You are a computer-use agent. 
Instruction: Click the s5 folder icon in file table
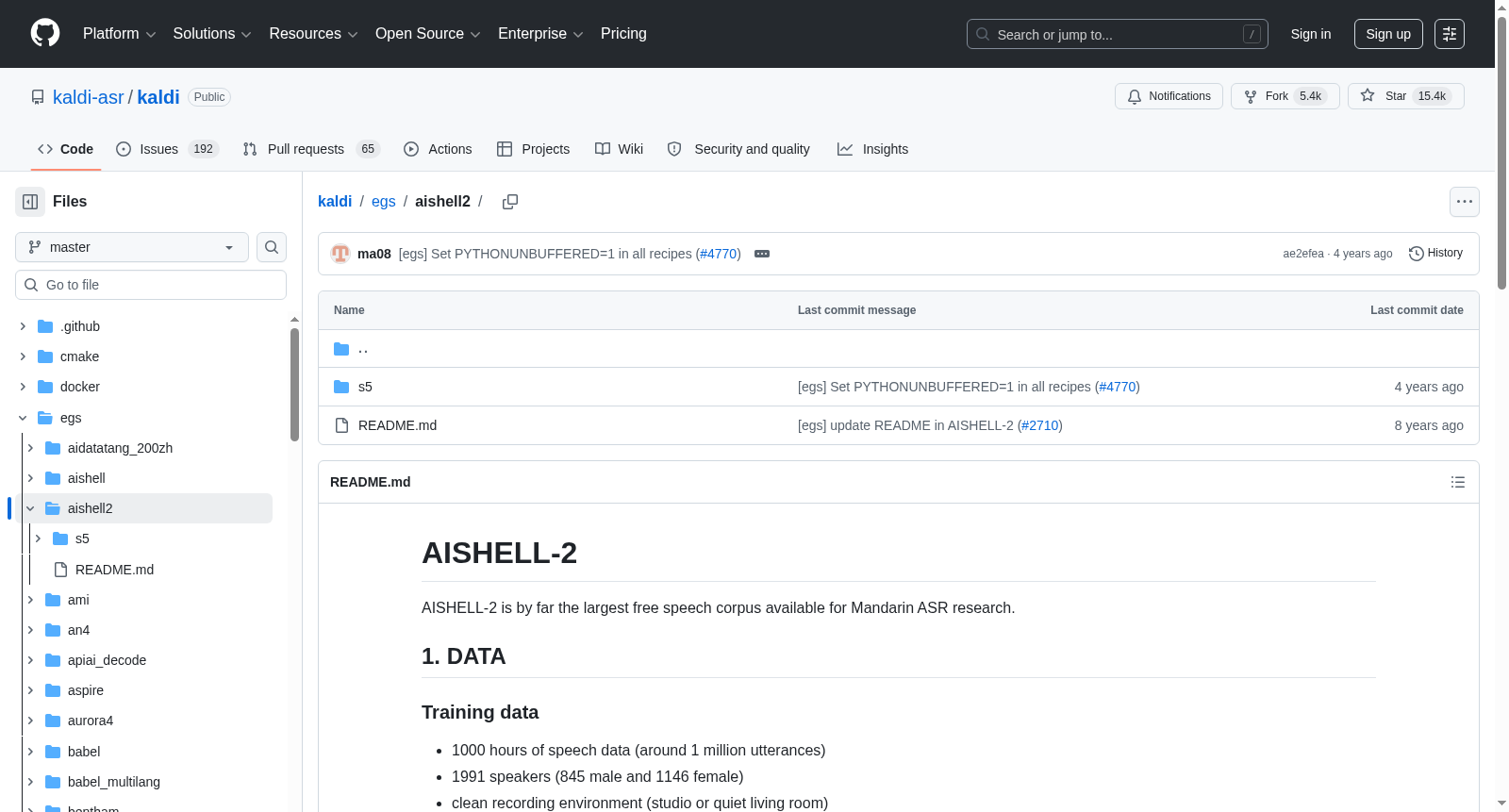click(x=341, y=387)
